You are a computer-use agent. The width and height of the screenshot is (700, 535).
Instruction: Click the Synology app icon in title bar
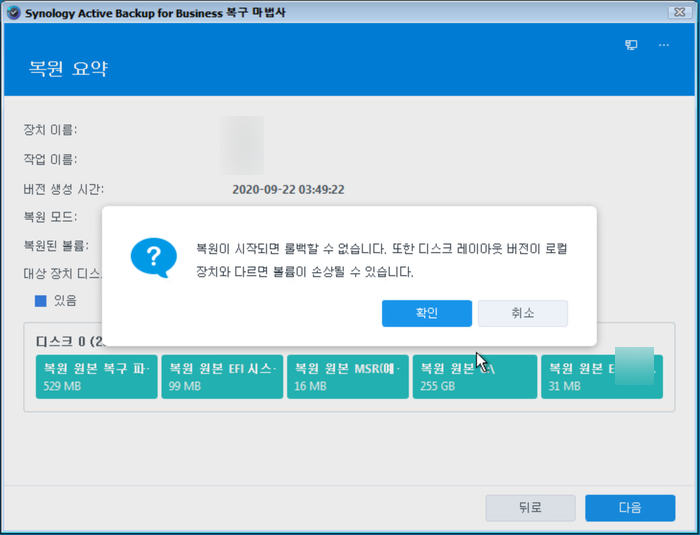(14, 13)
